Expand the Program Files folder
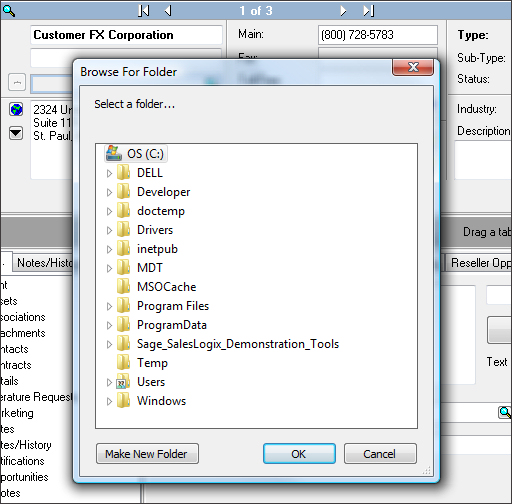This screenshot has height=504, width=512. pos(109,306)
